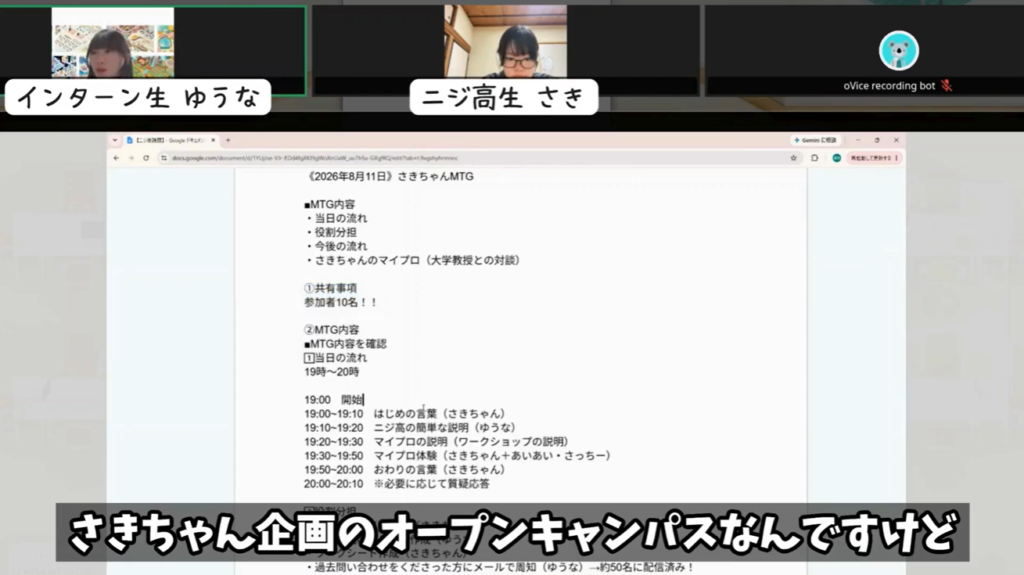This screenshot has width=1024, height=575.
Task: Click the 19:30~19:50 マイプロ体験 line
Action: (x=458, y=455)
